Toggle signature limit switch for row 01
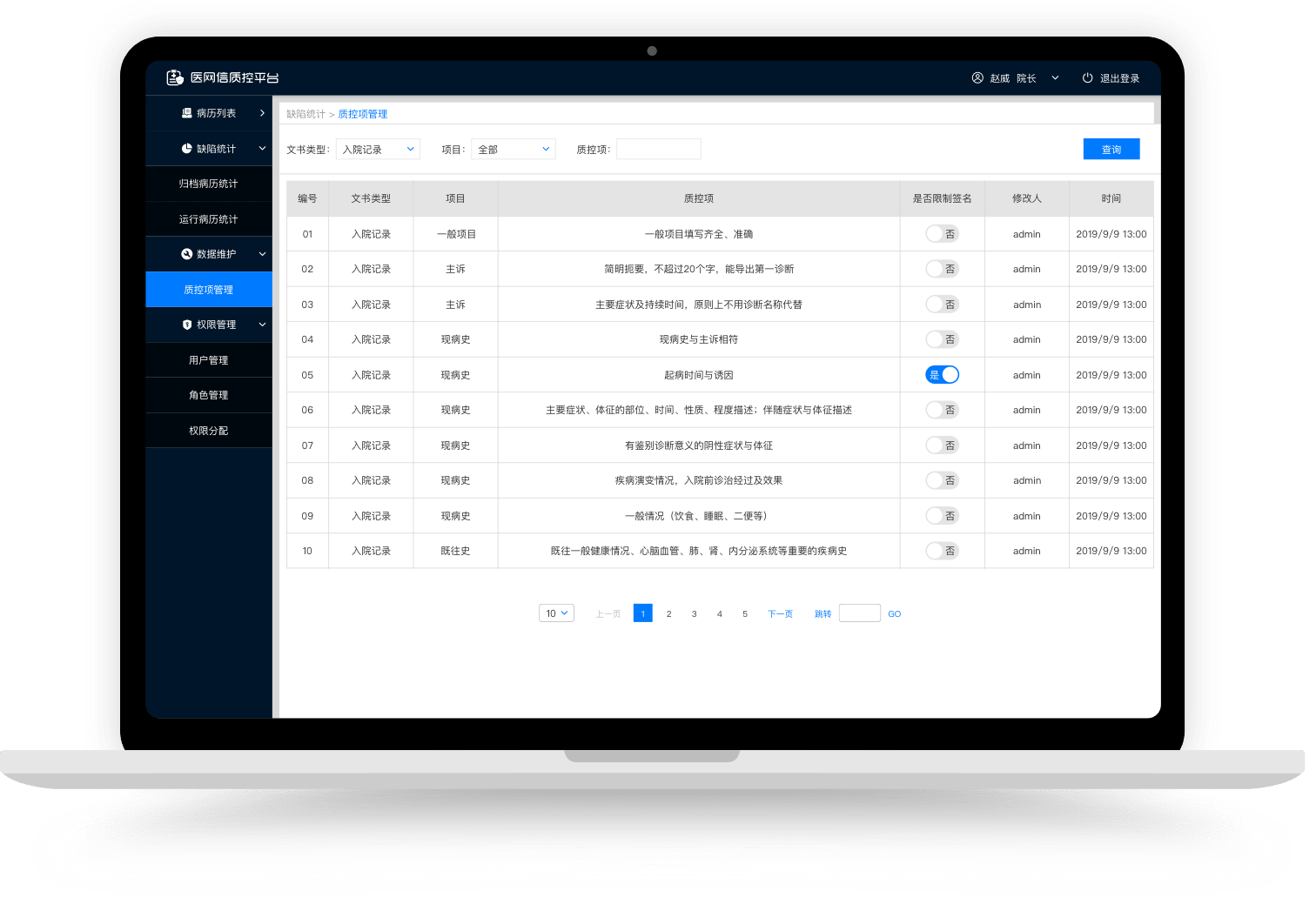 pyautogui.click(x=942, y=234)
